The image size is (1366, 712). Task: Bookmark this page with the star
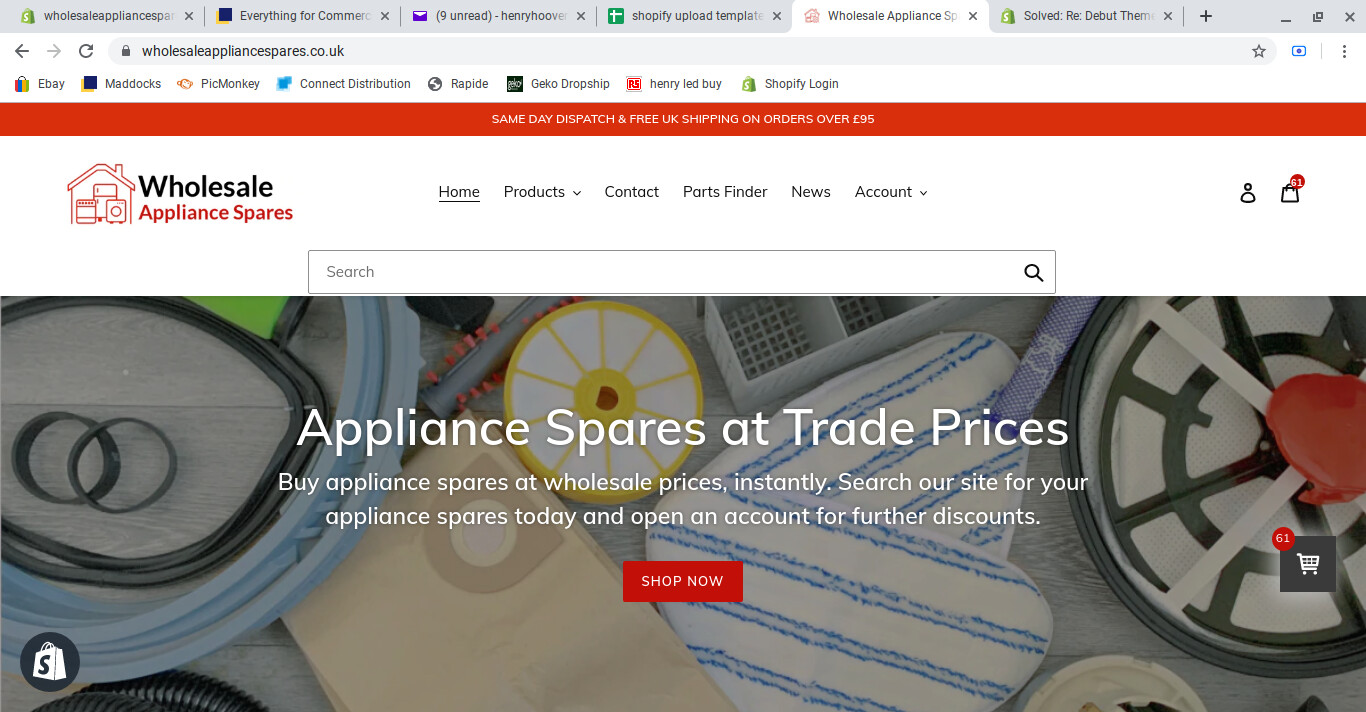tap(1259, 51)
